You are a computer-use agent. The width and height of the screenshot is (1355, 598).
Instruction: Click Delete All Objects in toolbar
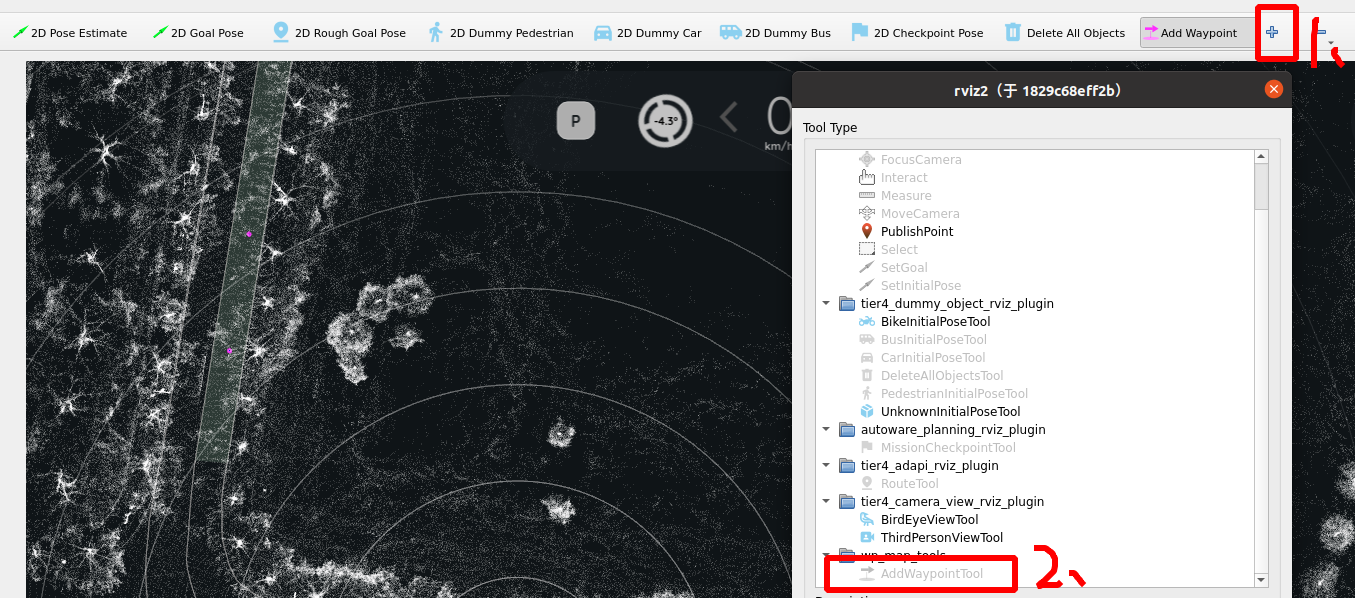pos(1064,33)
